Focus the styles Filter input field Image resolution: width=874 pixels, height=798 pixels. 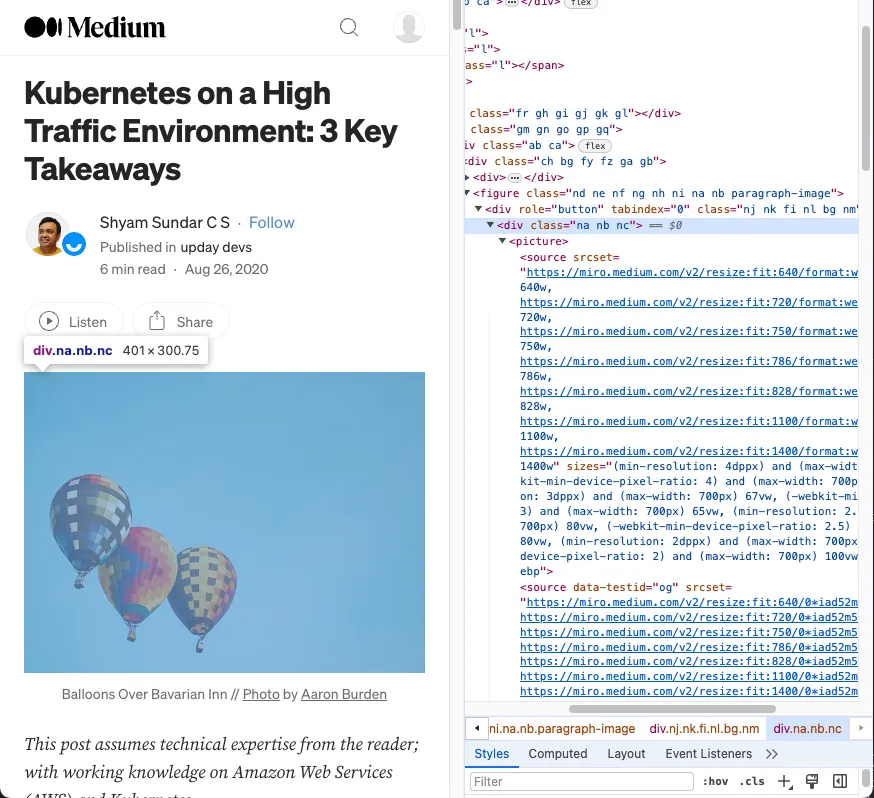click(582, 781)
